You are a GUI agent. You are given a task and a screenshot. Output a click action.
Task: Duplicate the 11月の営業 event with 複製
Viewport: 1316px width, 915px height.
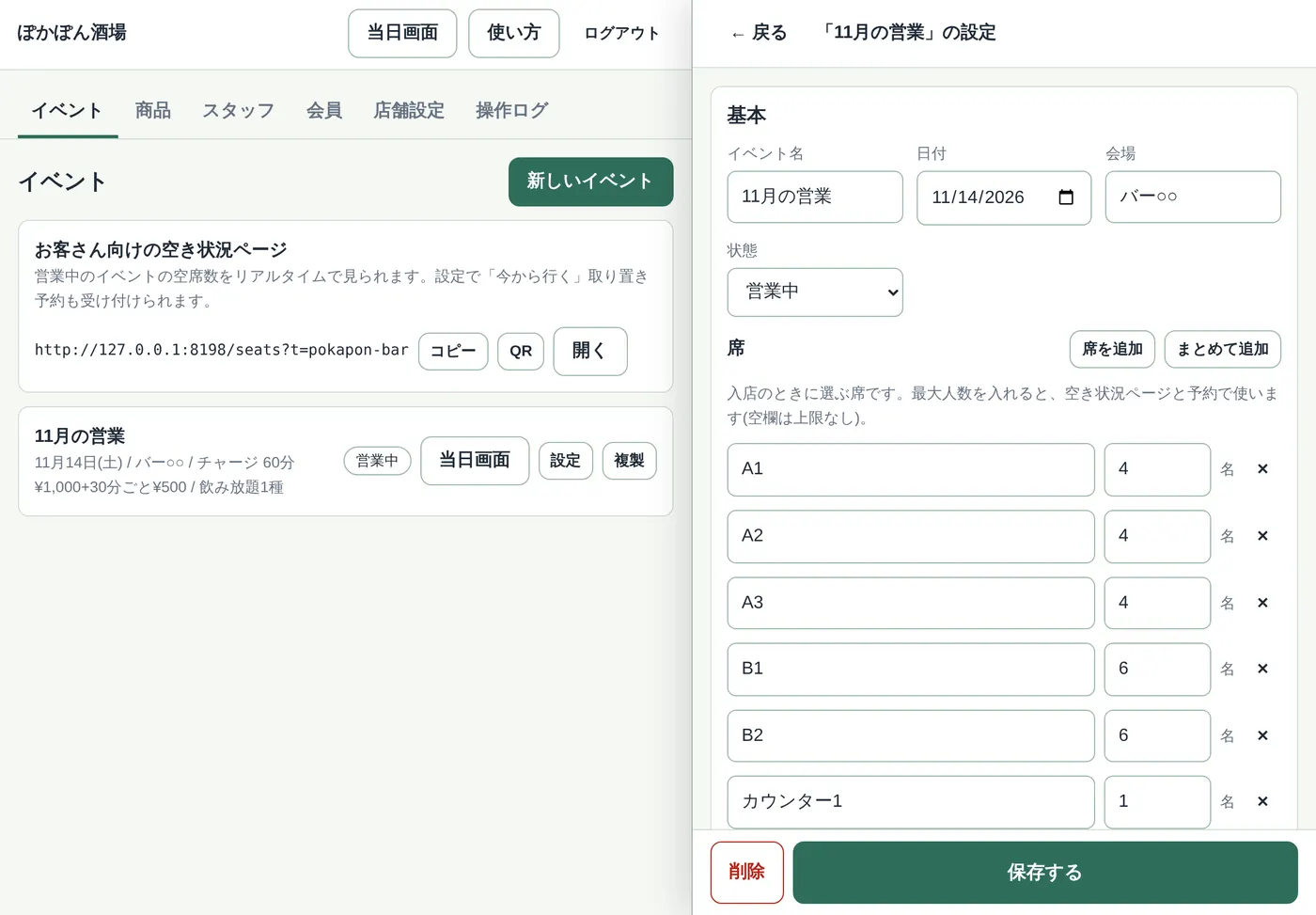point(629,461)
